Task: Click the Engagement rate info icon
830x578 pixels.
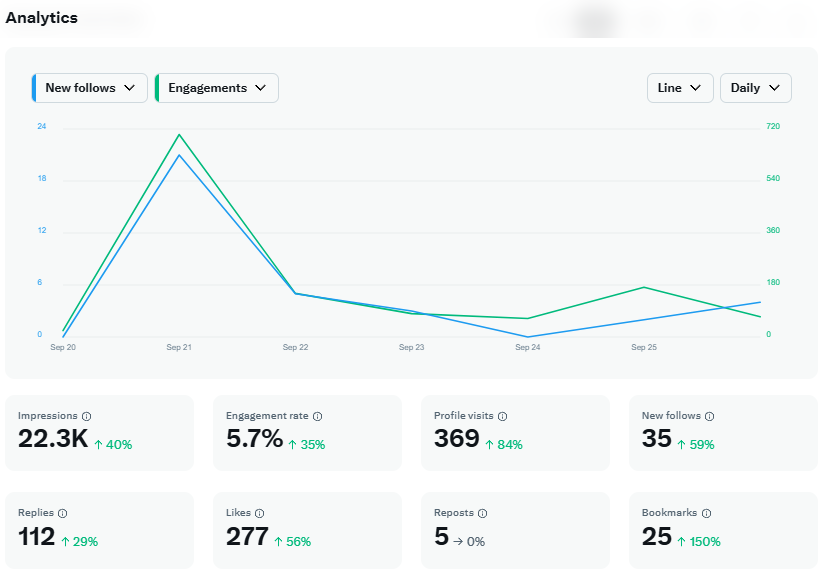Action: tap(318, 417)
